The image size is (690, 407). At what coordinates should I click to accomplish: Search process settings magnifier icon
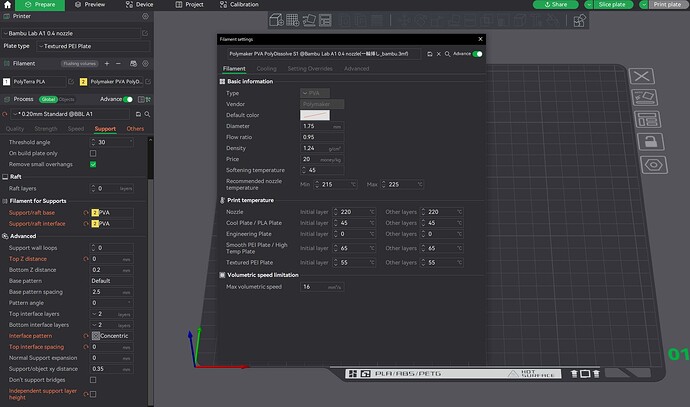pos(147,114)
